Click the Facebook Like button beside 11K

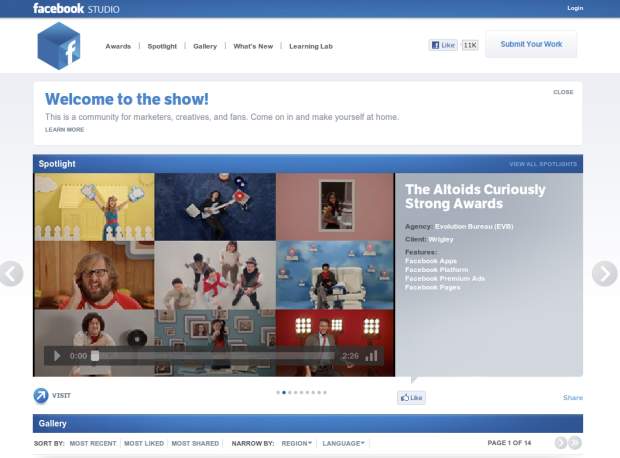point(443,45)
